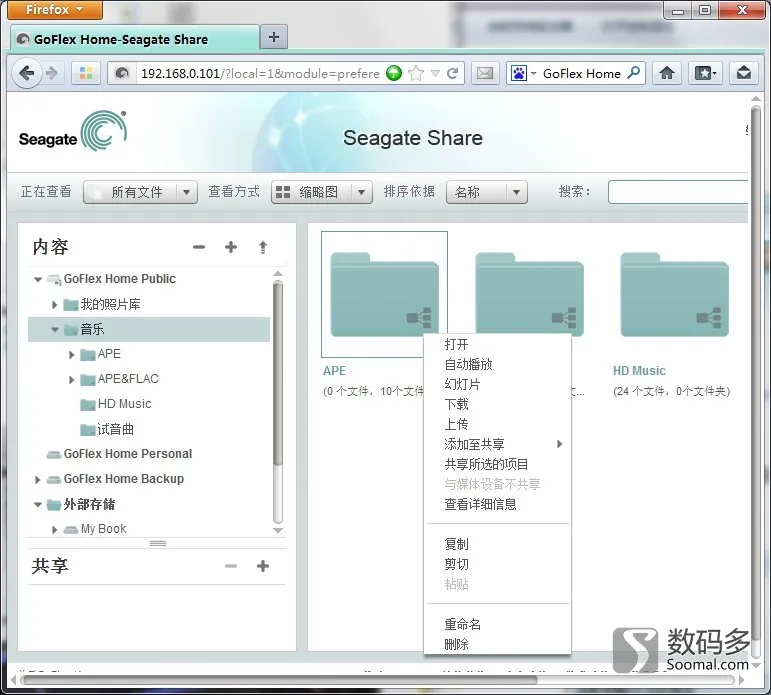The width and height of the screenshot is (771, 695).
Task: Expand the 我的照片库 folder
Action: pyautogui.click(x=55, y=305)
